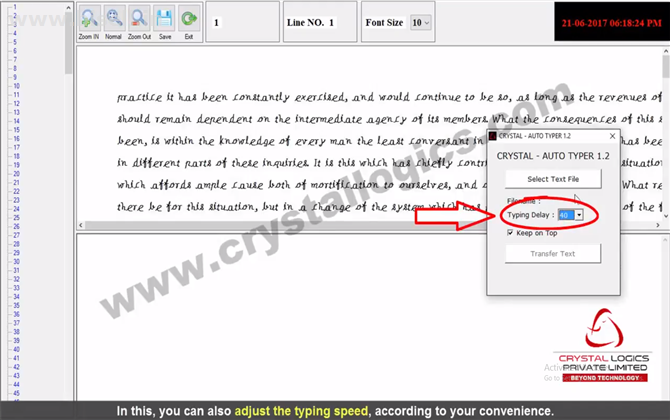Click the Typing Delay value field

tap(567, 215)
